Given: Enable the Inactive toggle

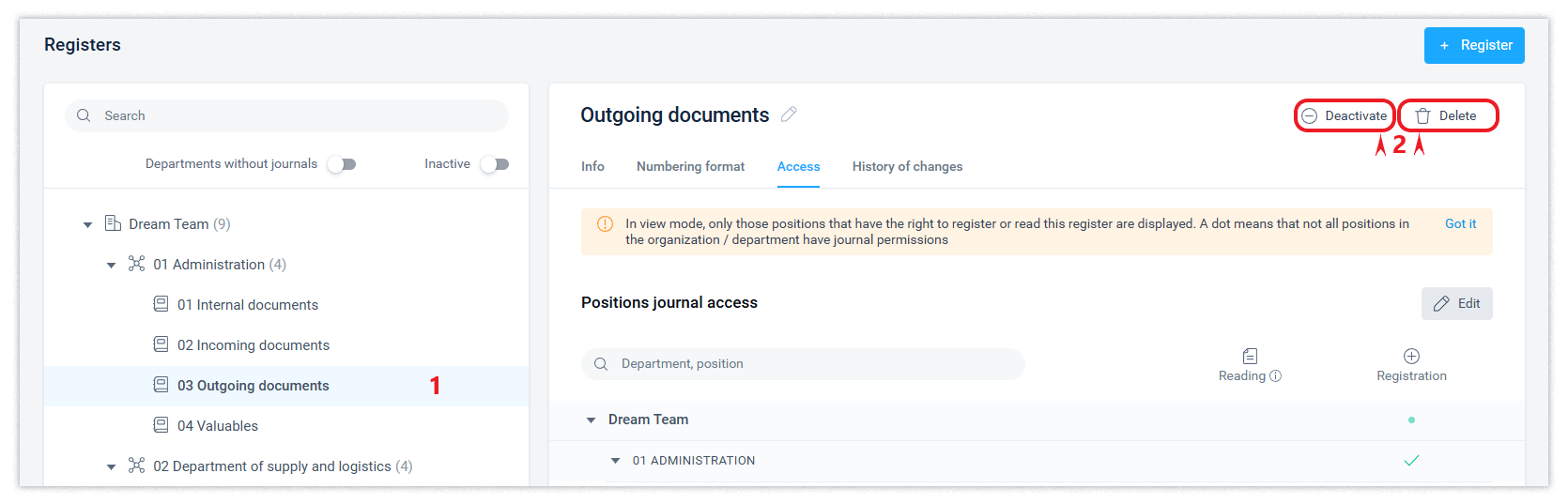Looking at the screenshot, I should coord(495,164).
